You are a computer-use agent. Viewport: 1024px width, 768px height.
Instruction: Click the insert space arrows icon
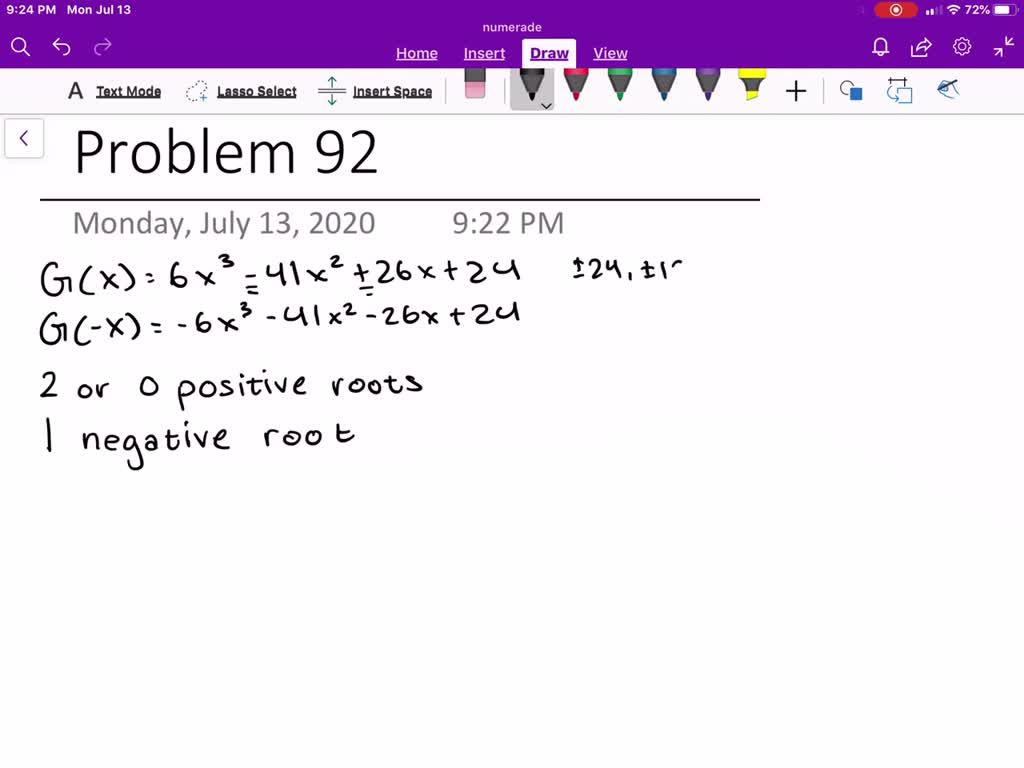coord(332,91)
